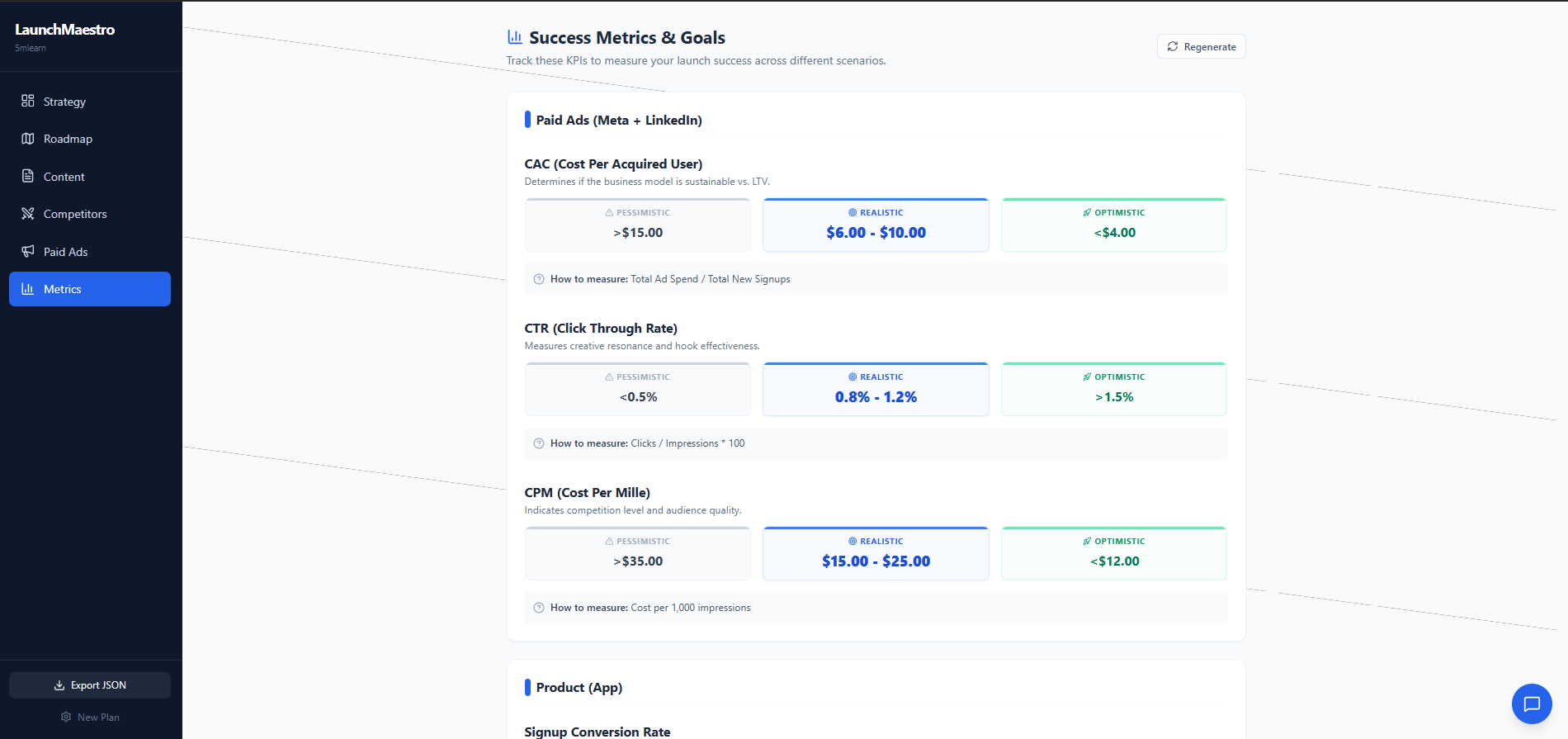Select the CTR optimistic >1.5% card
The height and width of the screenshot is (739, 1568).
[x=1113, y=389]
